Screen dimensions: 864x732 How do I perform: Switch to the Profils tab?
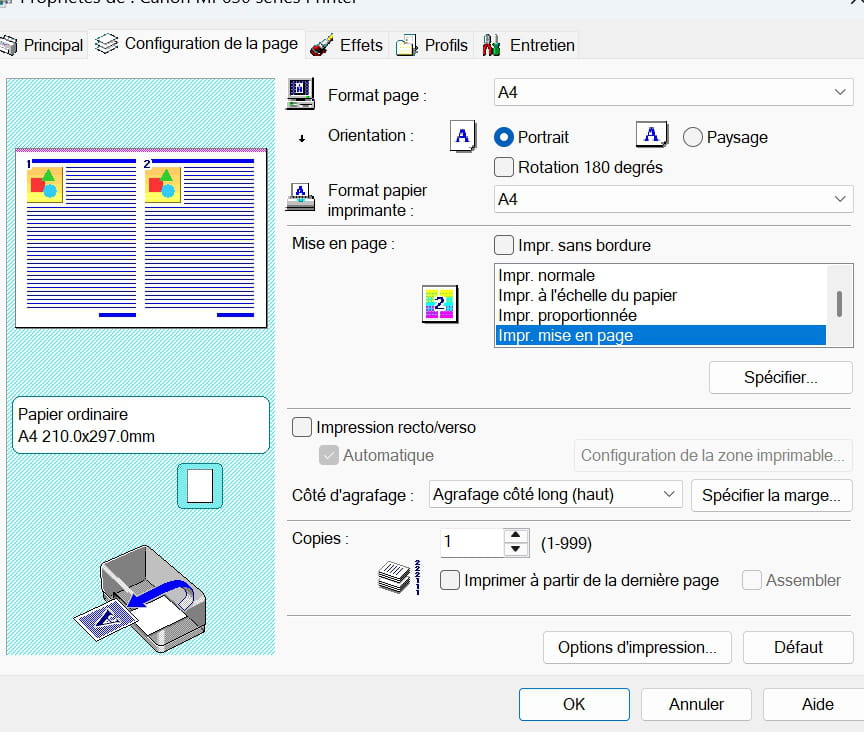click(x=431, y=45)
